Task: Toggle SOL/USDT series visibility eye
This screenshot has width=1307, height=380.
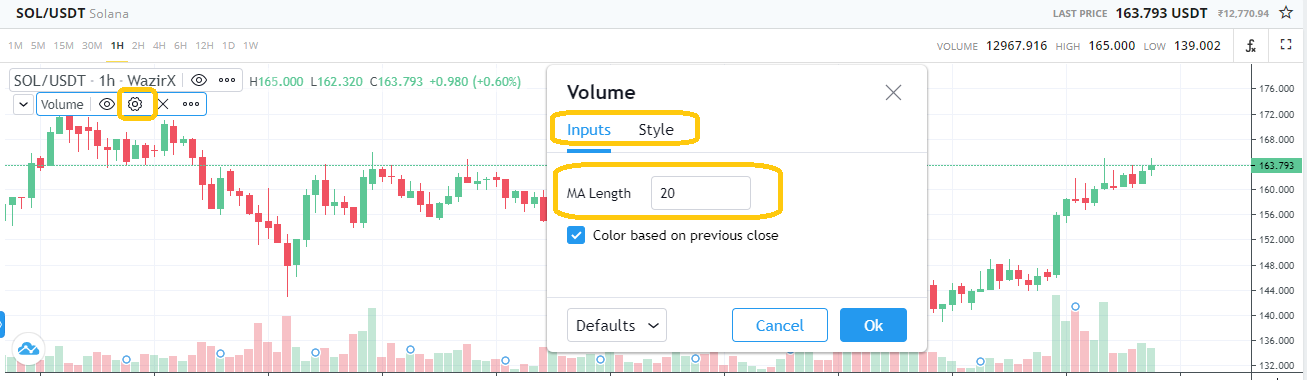Action: pyautogui.click(x=199, y=80)
